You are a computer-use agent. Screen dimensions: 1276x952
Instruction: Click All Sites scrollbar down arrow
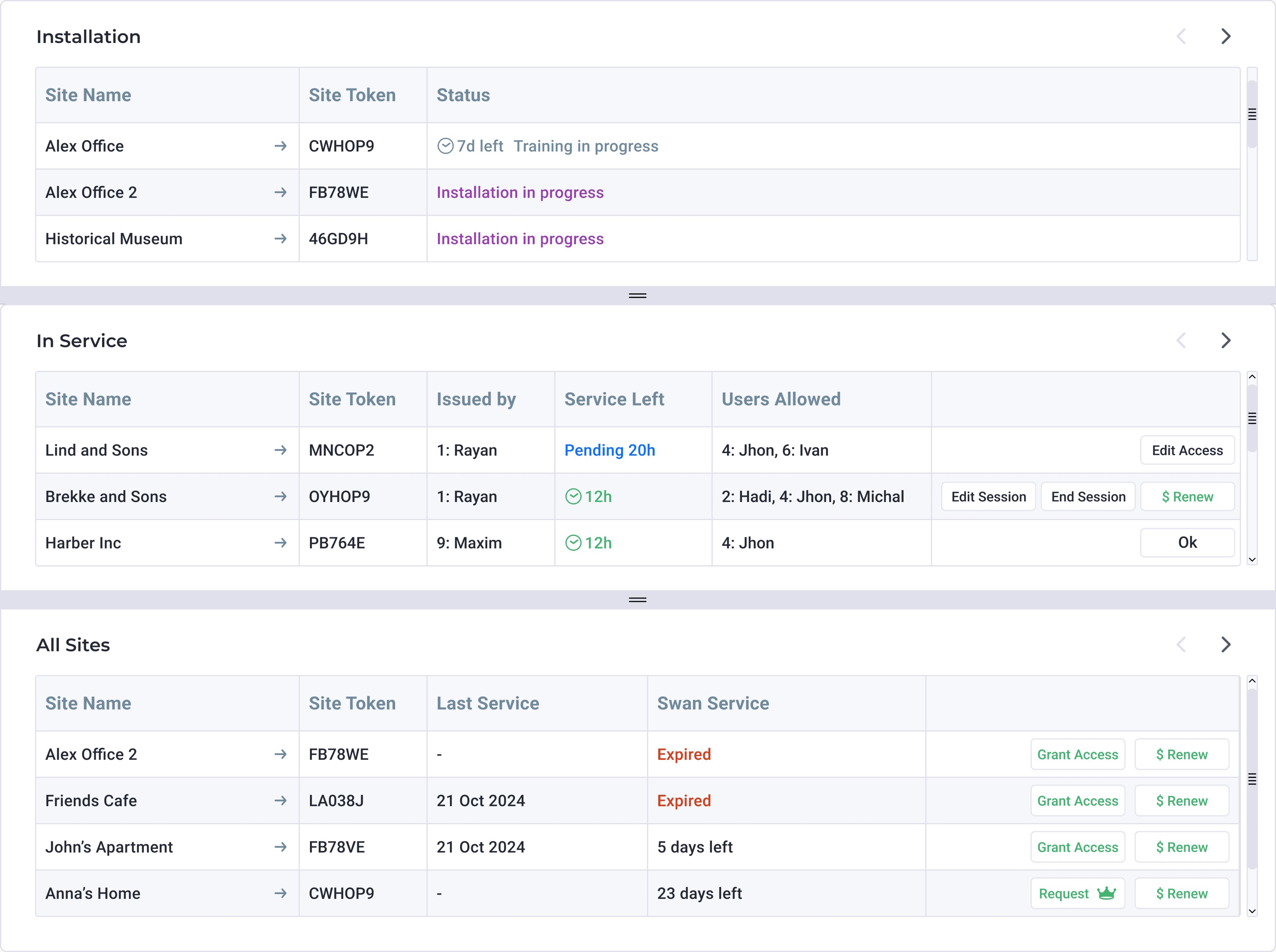[1252, 911]
